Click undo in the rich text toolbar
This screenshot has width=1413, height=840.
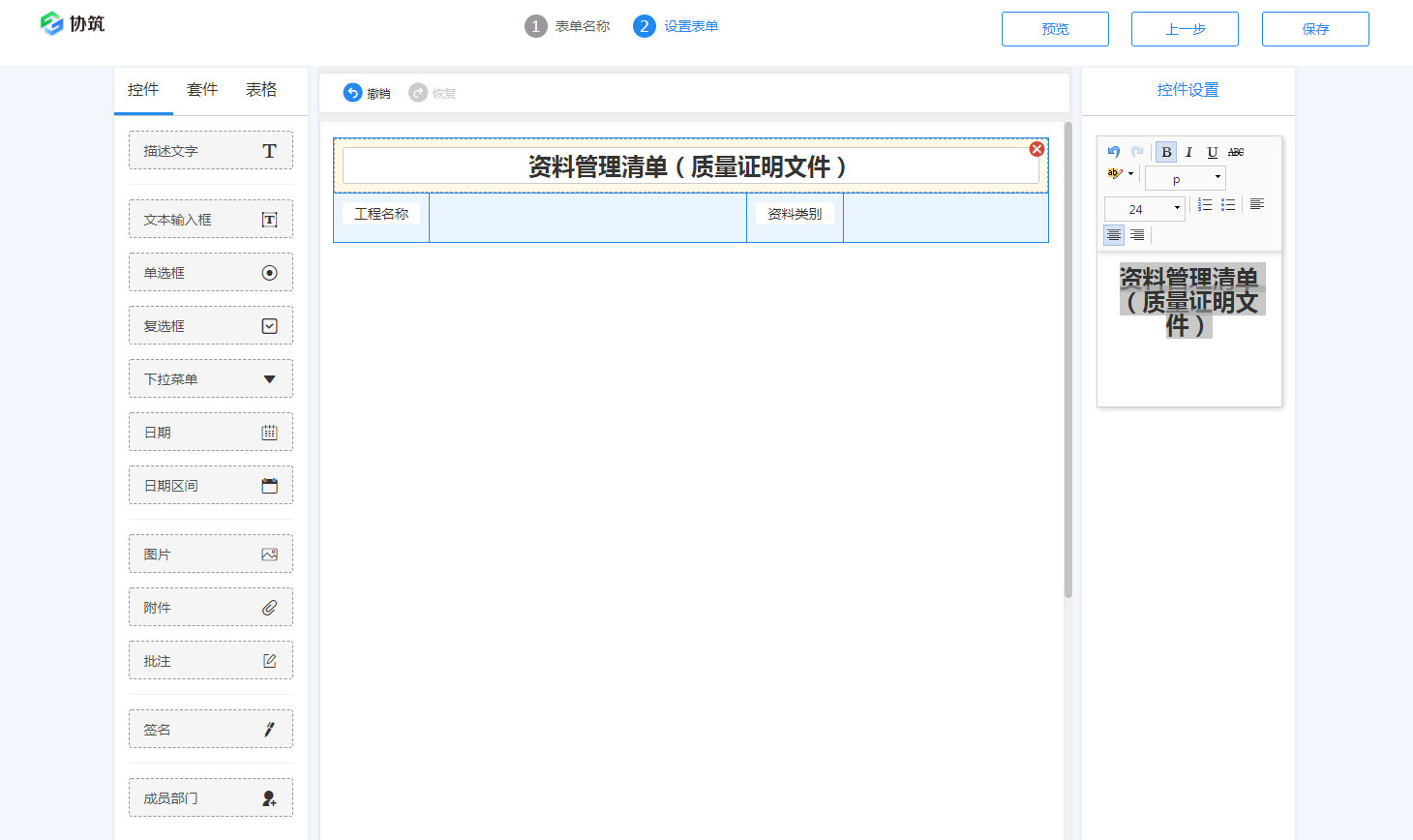[1114, 152]
